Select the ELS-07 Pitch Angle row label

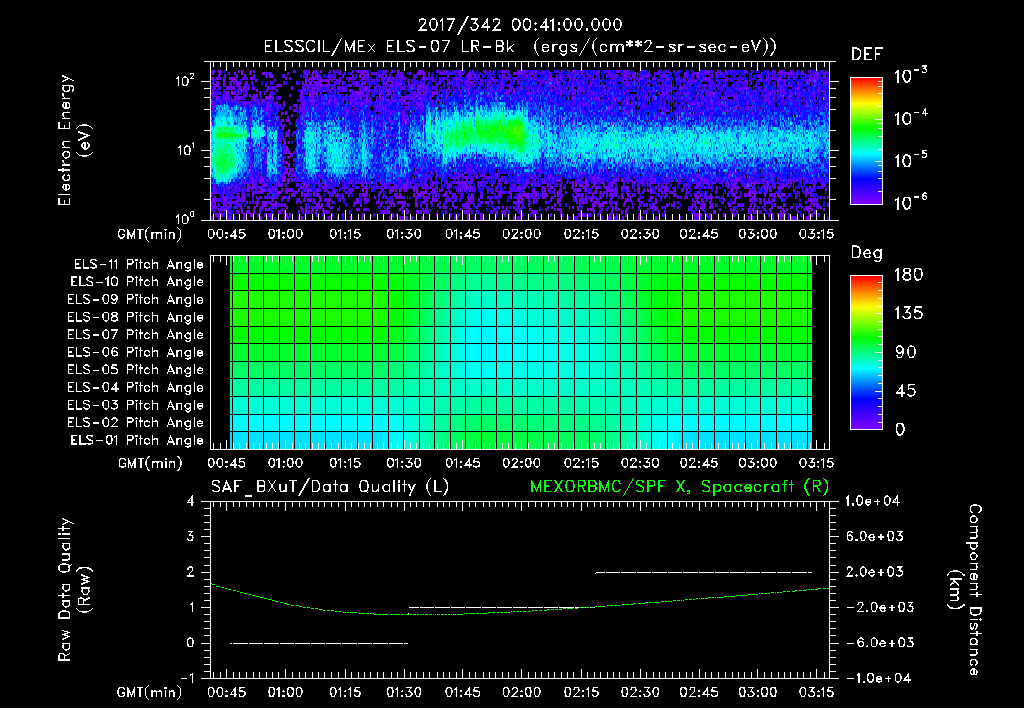tap(136, 334)
